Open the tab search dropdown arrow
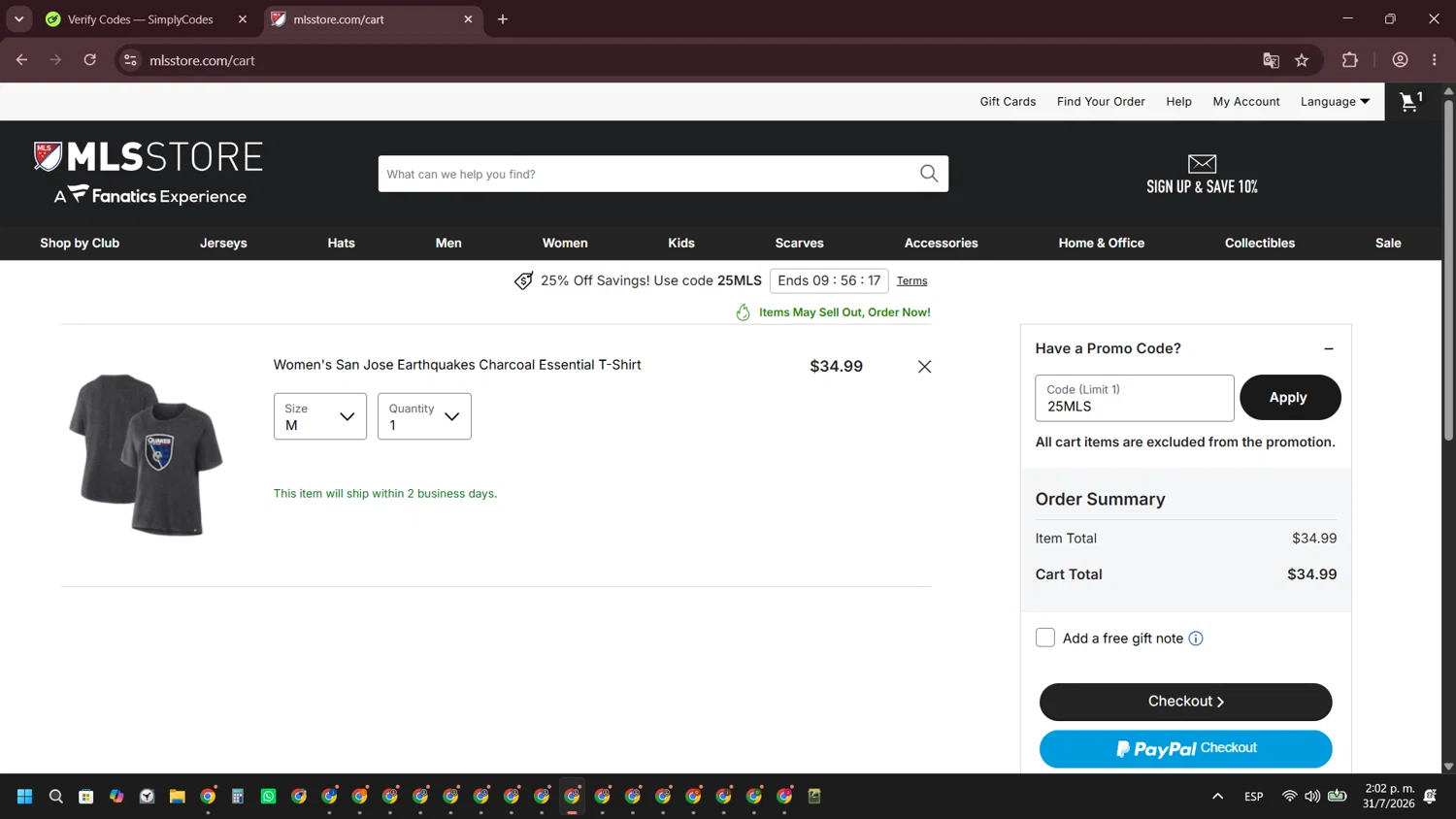 18,19
